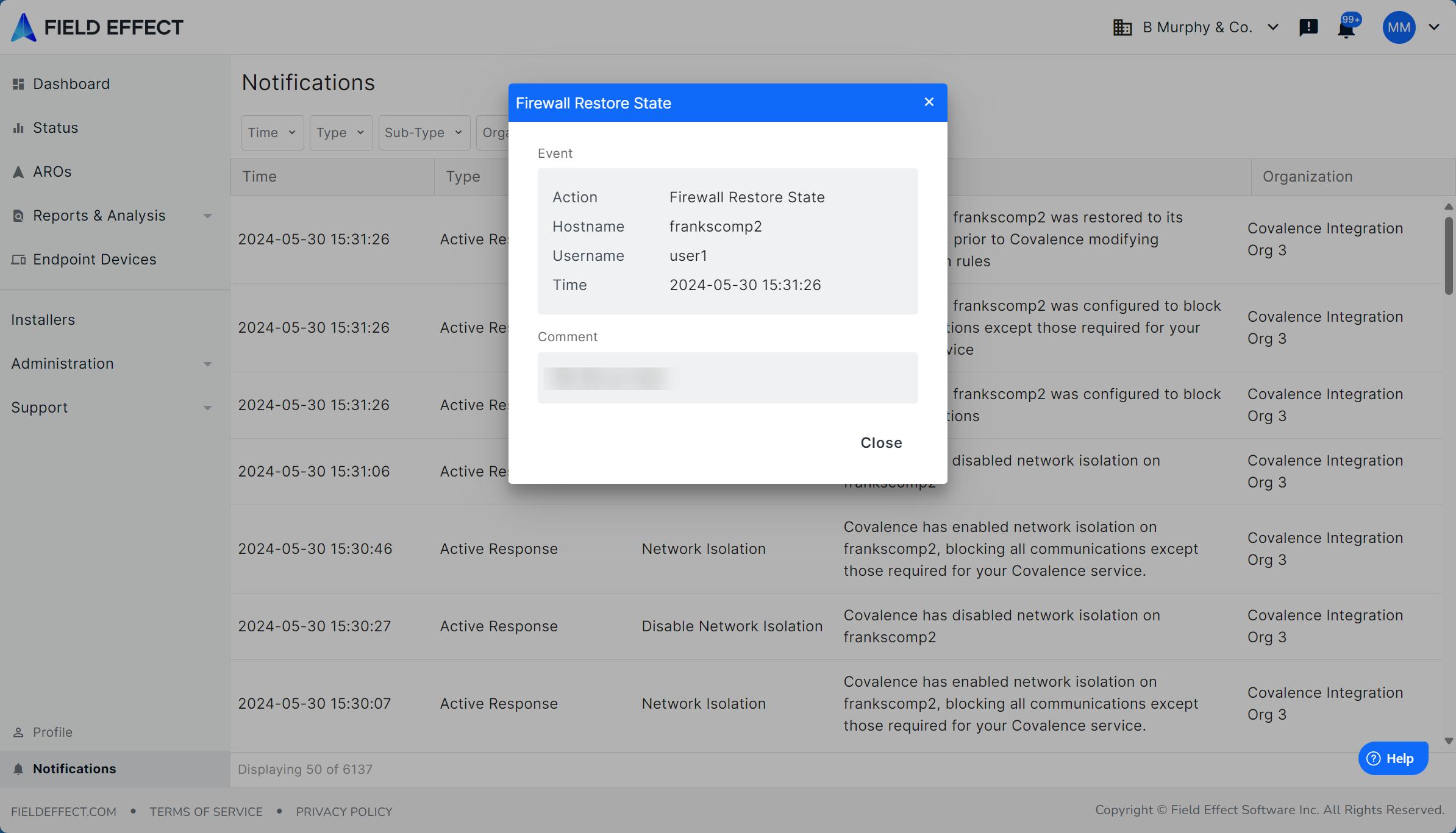This screenshot has height=833, width=1456.
Task: Open the notifications bell with 99+ badge
Action: click(1346, 29)
